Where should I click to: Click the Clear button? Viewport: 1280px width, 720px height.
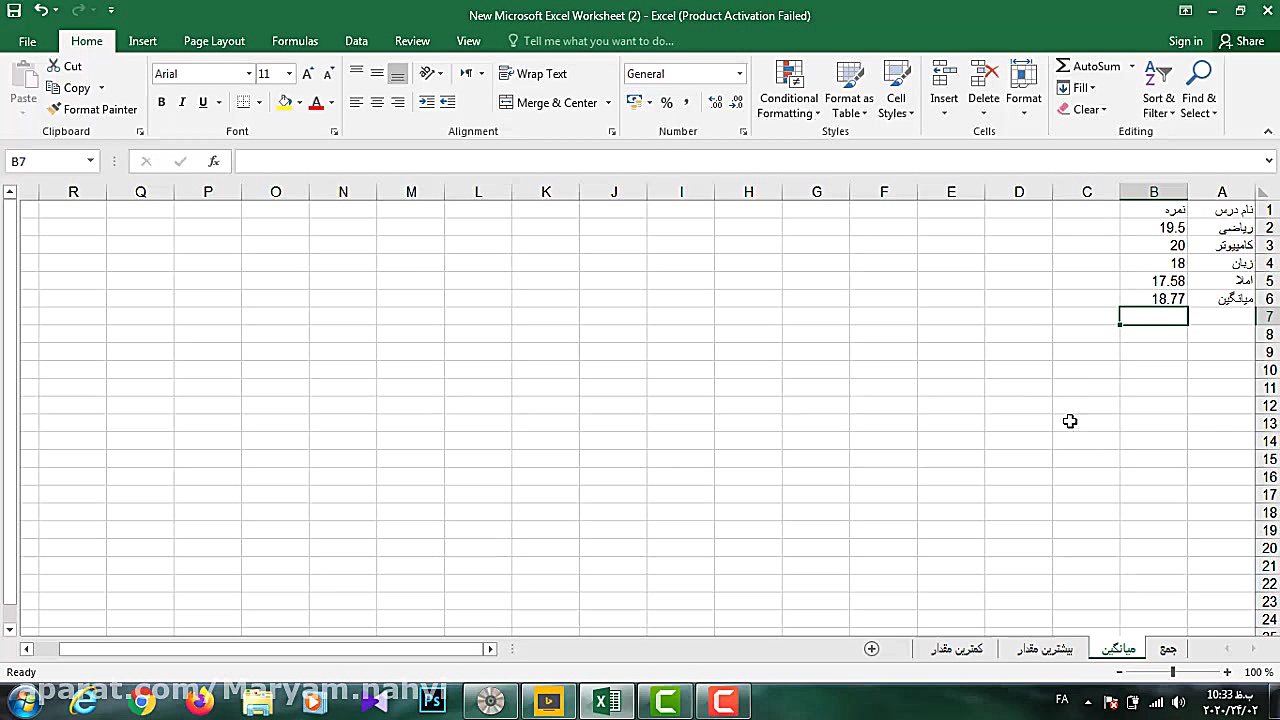[1082, 110]
